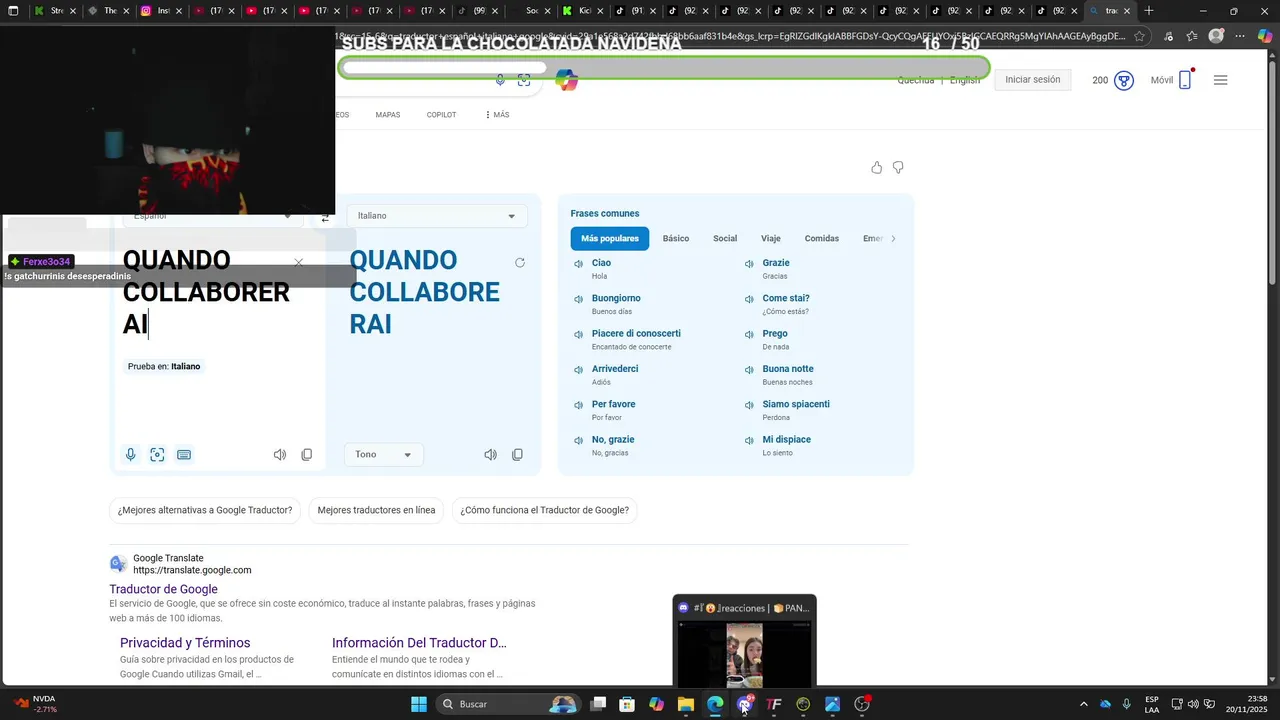Open the Traductor de Google result link
1280x720 pixels.
point(163,589)
